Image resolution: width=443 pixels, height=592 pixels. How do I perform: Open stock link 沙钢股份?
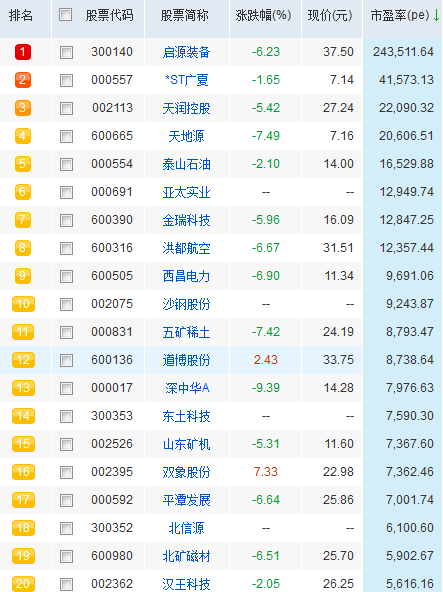point(186,304)
